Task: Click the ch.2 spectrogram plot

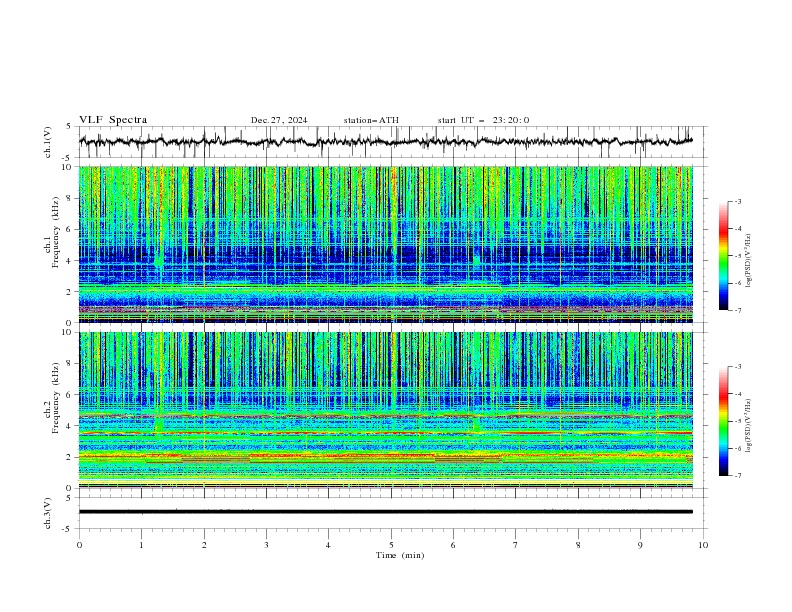Action: click(x=386, y=410)
